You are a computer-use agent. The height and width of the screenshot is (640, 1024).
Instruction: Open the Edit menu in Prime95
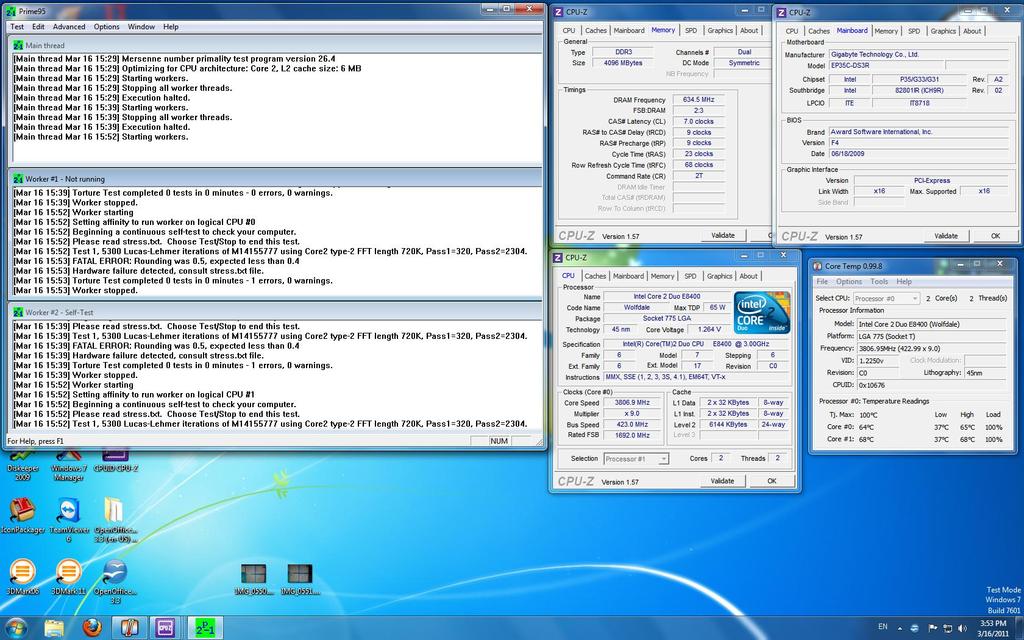39,27
